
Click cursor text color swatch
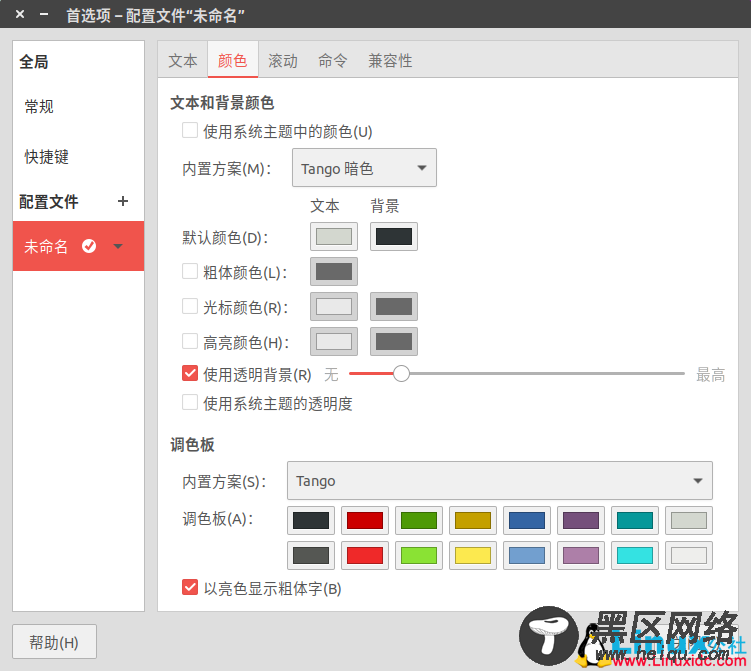tap(334, 307)
